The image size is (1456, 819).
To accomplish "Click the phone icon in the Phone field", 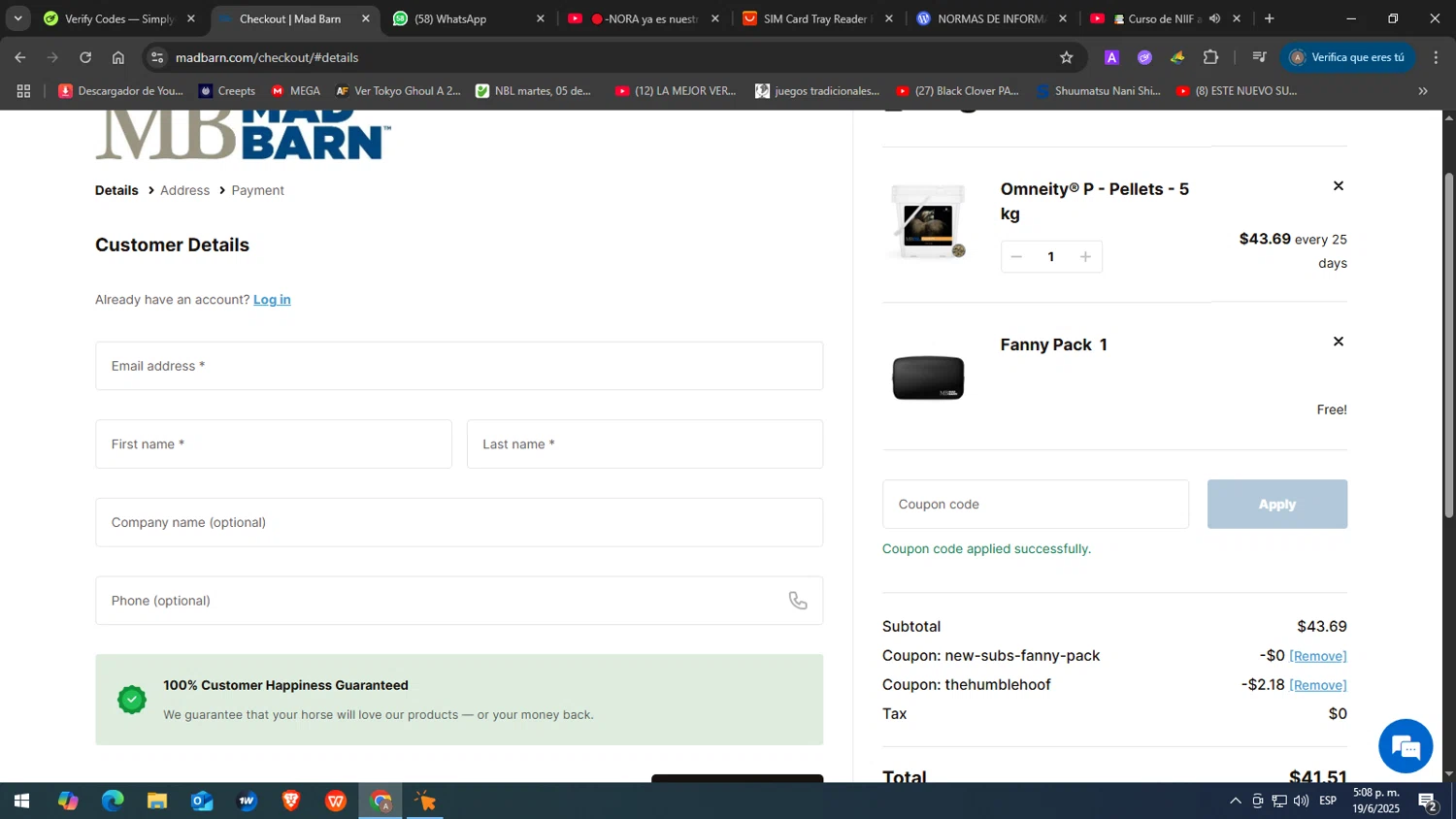I will coord(798,601).
